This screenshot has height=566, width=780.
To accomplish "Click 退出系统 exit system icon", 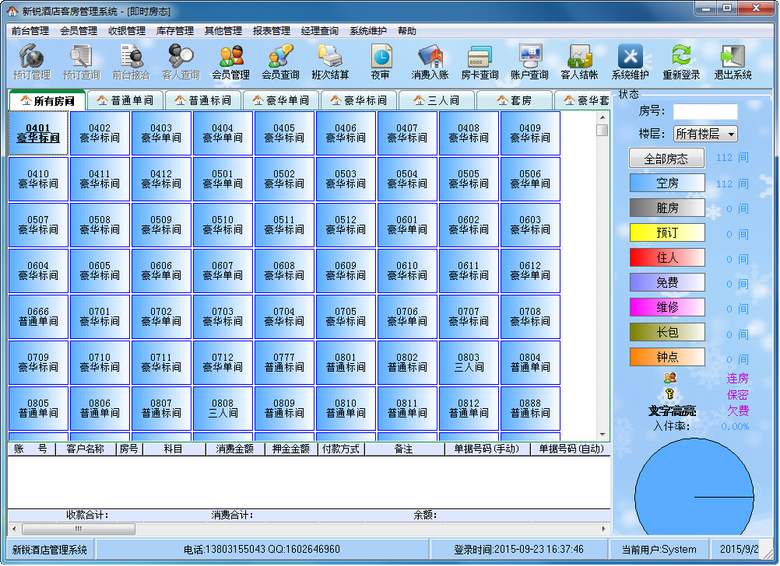I will [x=732, y=62].
